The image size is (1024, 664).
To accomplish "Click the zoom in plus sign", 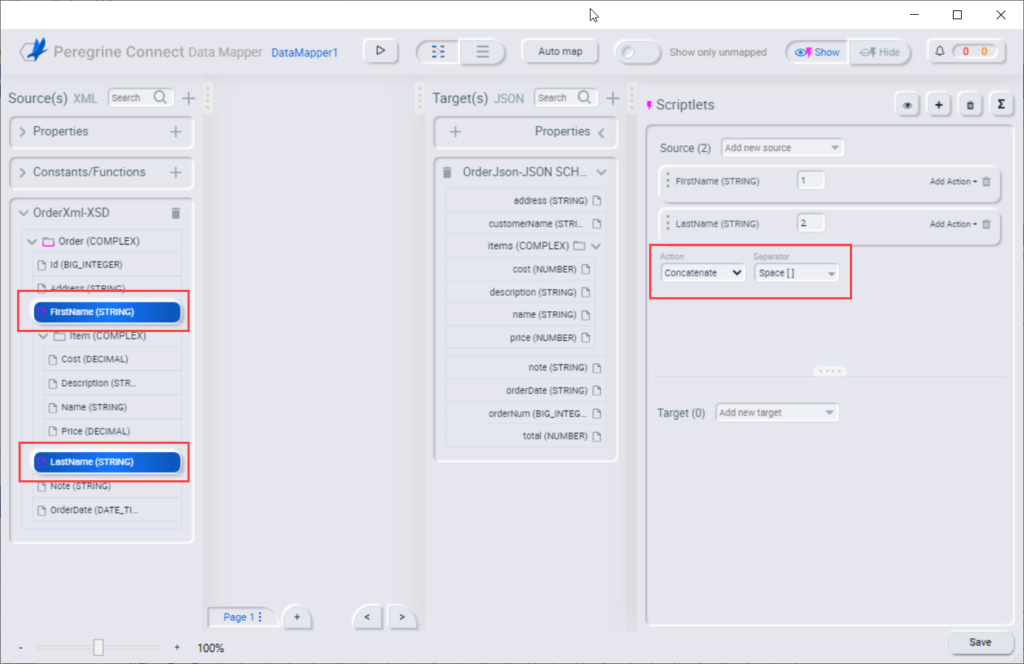I will tap(177, 647).
